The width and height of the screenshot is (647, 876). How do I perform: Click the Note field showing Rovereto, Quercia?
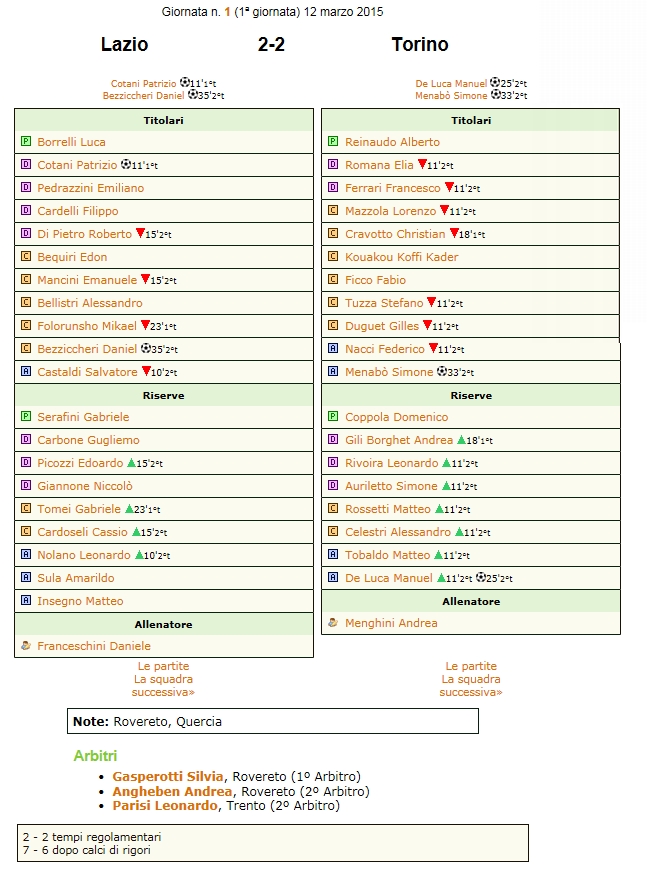pyautogui.click(x=272, y=721)
